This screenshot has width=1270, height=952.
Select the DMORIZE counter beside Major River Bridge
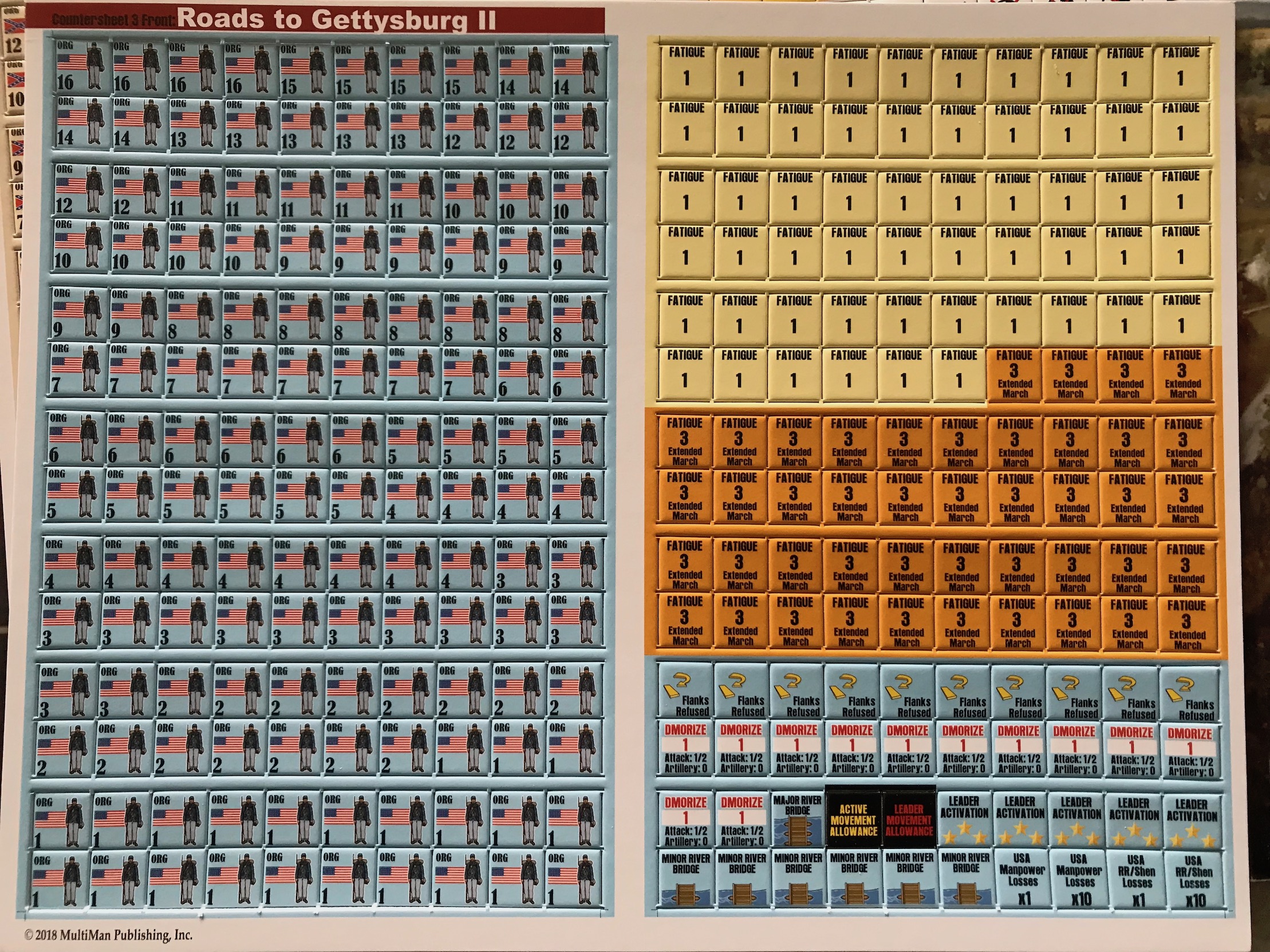[x=742, y=819]
